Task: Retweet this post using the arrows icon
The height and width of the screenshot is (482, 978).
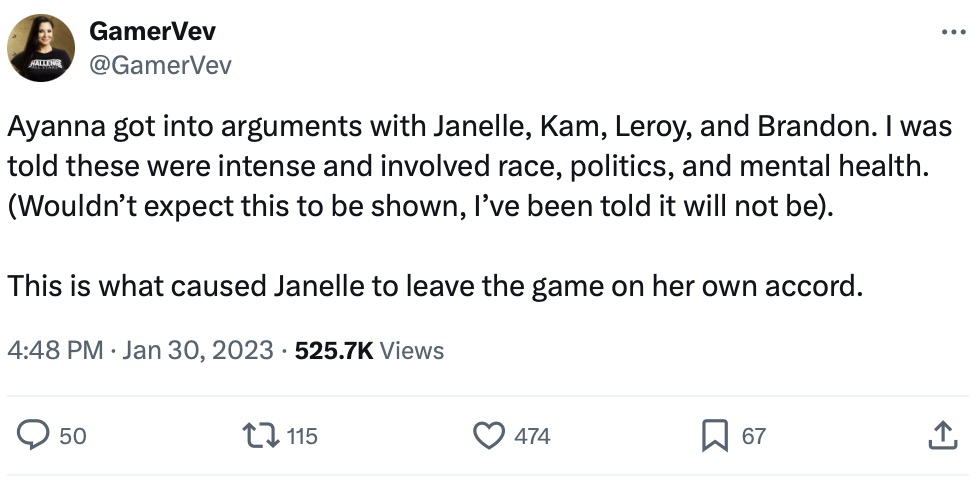Action: 260,435
